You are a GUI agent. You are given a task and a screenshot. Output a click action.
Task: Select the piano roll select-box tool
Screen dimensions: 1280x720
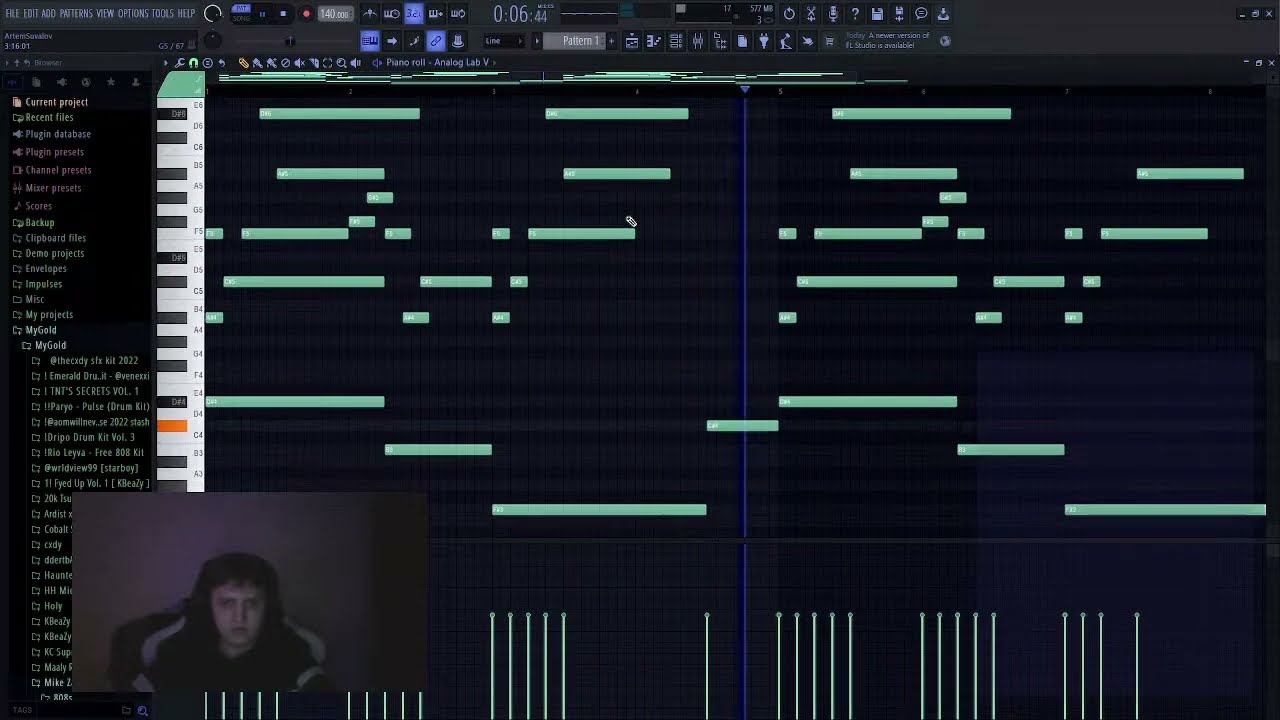click(x=327, y=63)
